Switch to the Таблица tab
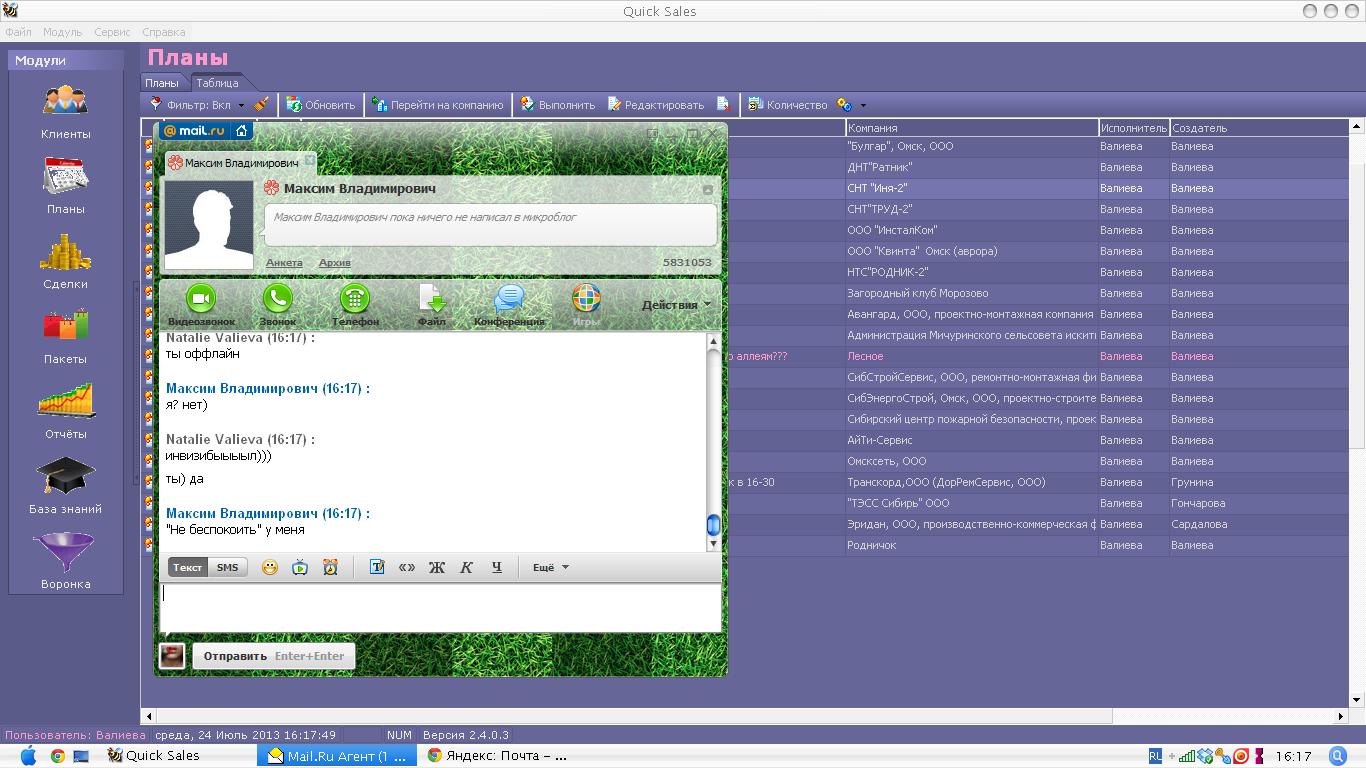1366x768 pixels. point(217,83)
